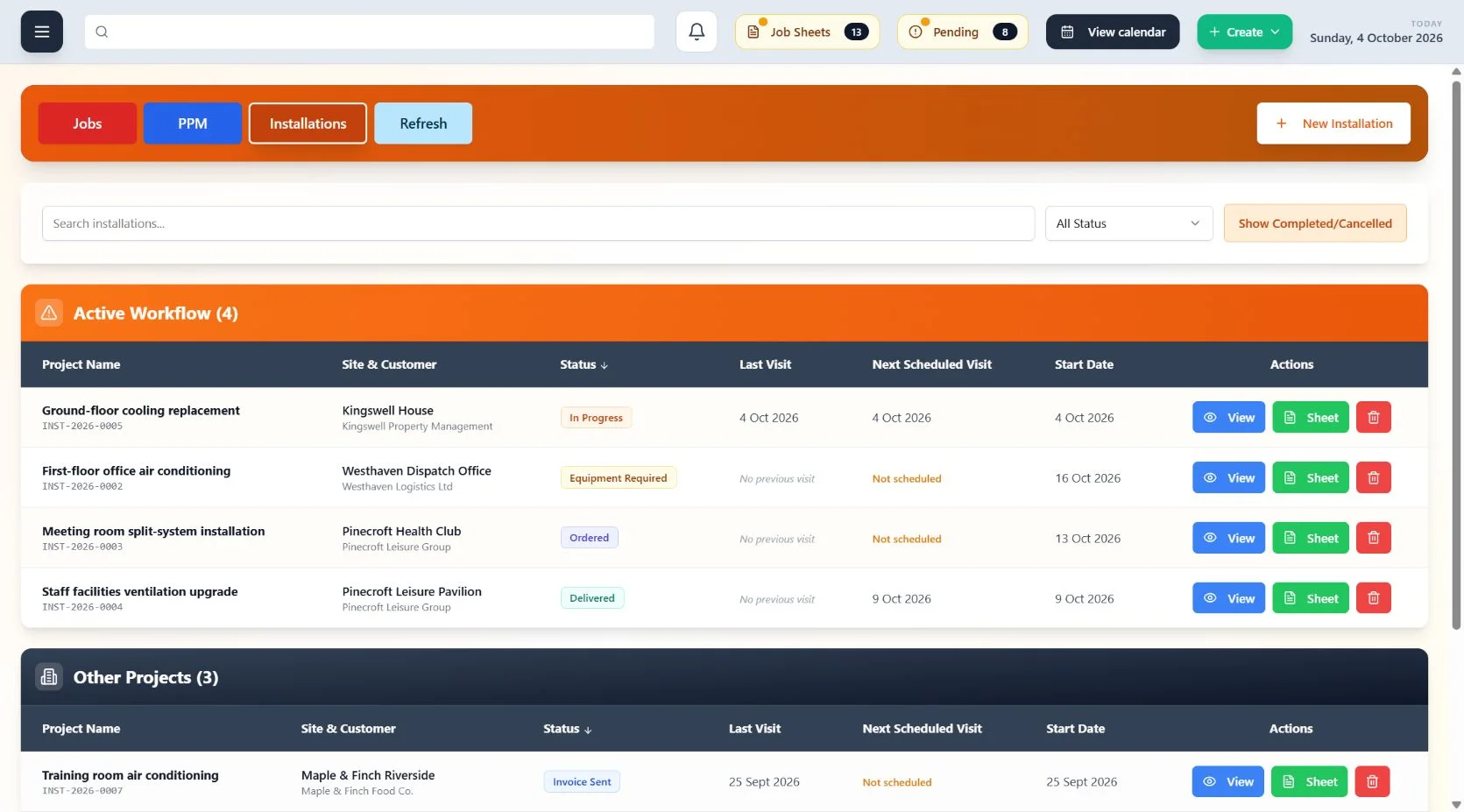Screen dimensions: 1464x812
Task: Click the Invoice Sent status badge
Action: point(582,781)
